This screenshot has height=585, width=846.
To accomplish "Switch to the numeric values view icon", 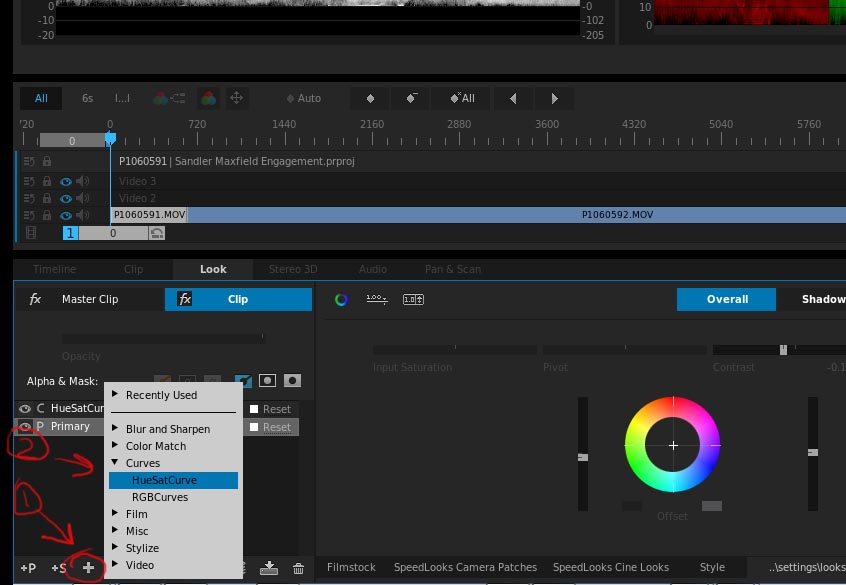I will click(x=413, y=299).
